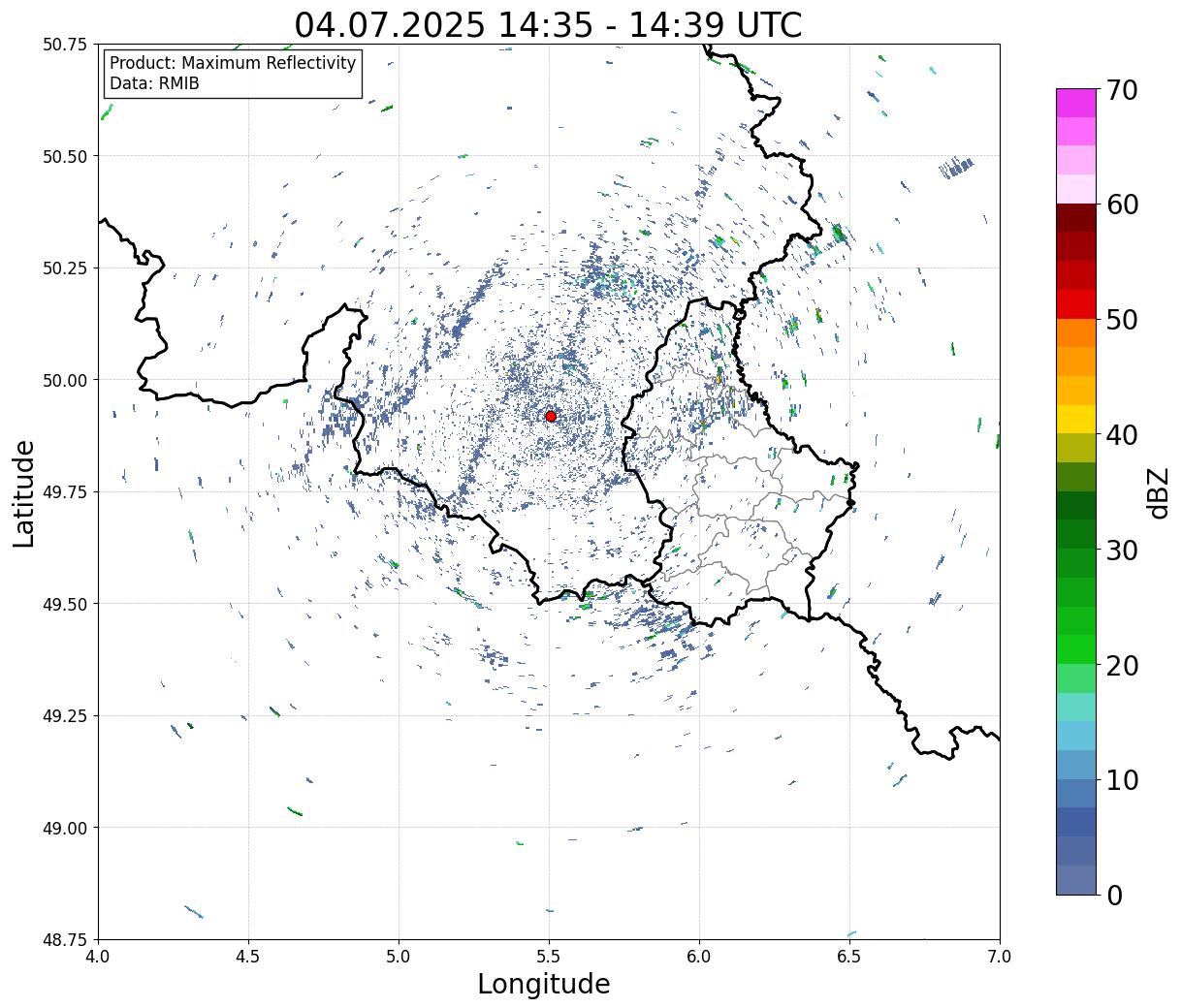Screen dimensions: 1182x1008
Task: Click the latitude tick label 49.25
Action: 65,716
